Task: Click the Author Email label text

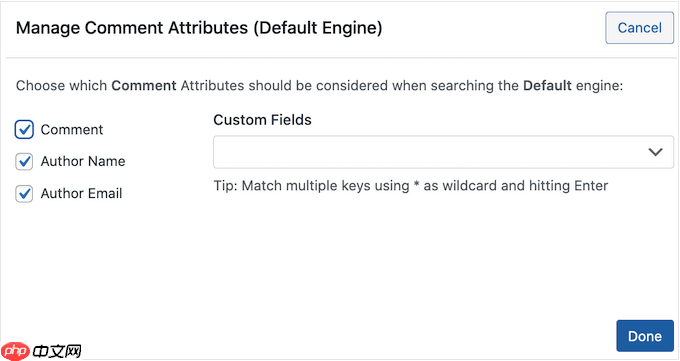Action: [82, 194]
